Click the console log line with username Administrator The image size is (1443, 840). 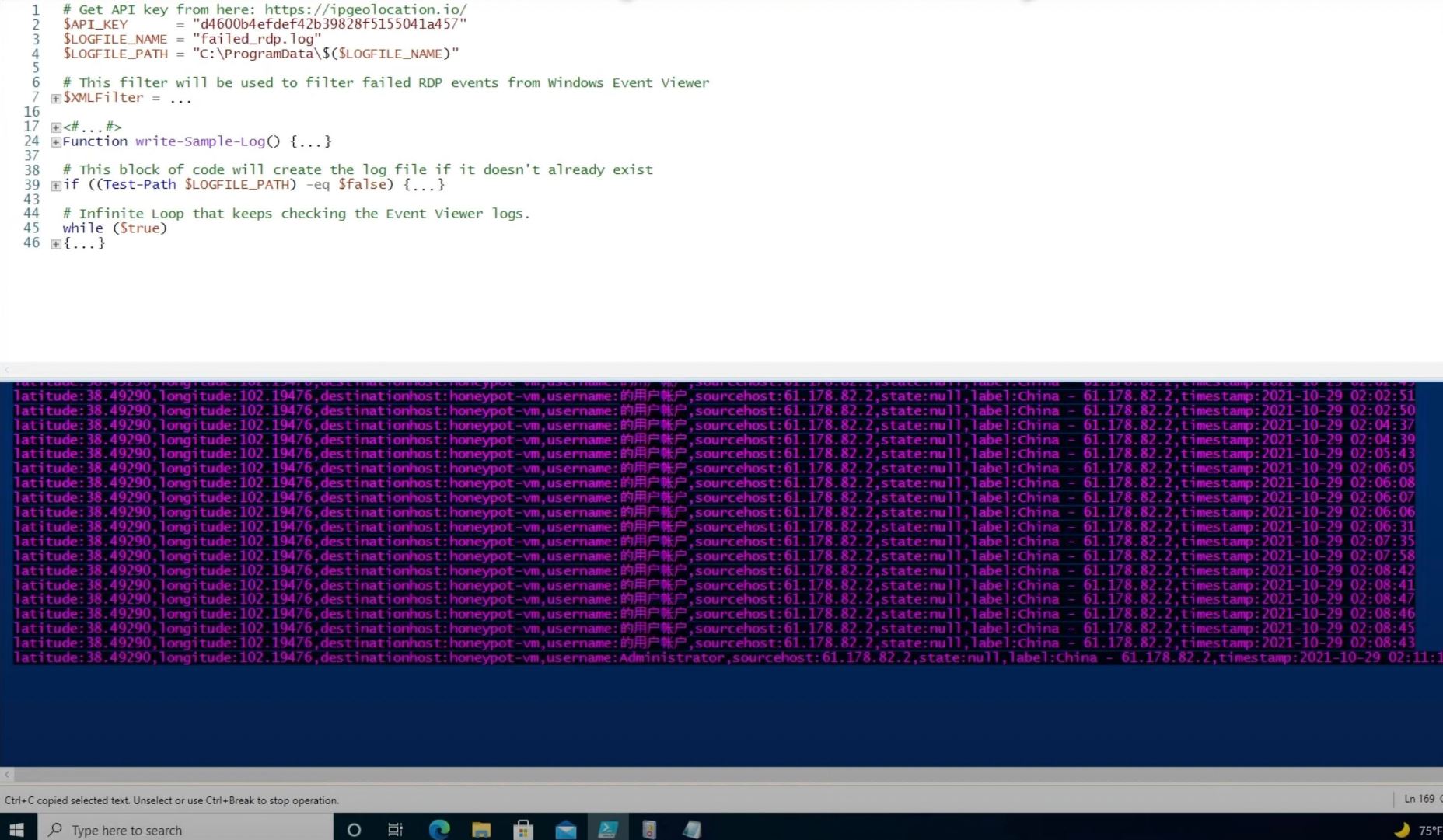click(x=728, y=658)
